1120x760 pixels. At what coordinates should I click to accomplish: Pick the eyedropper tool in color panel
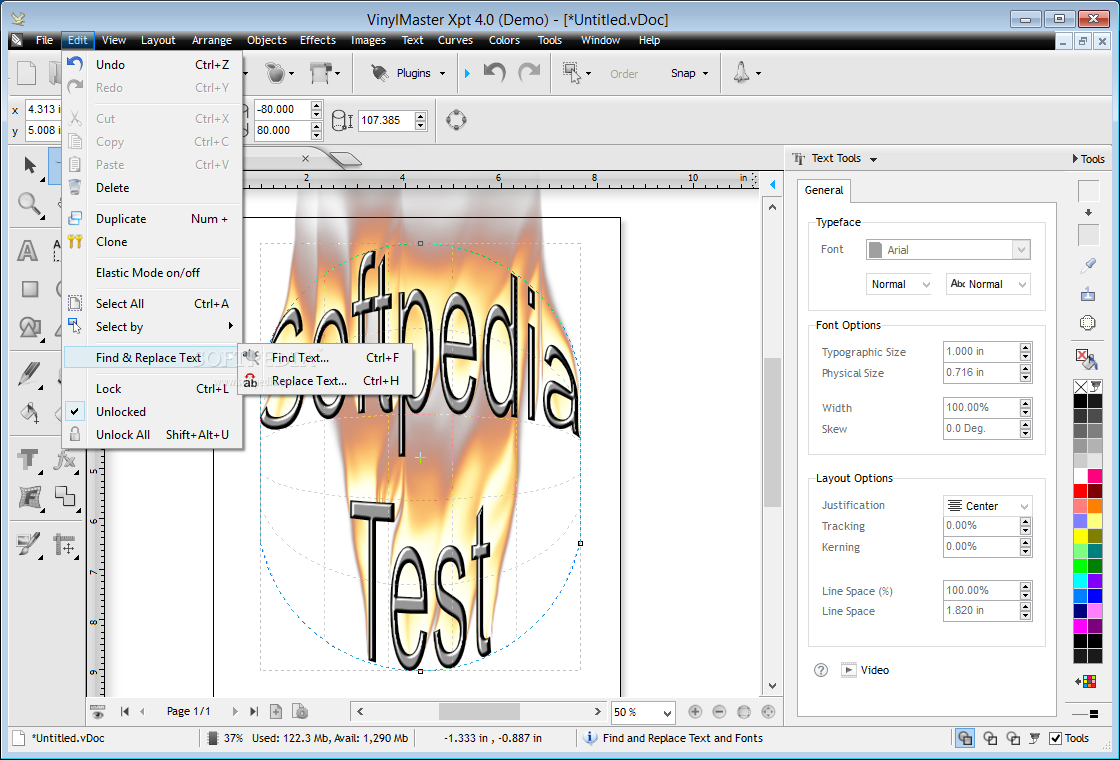coord(1088,266)
